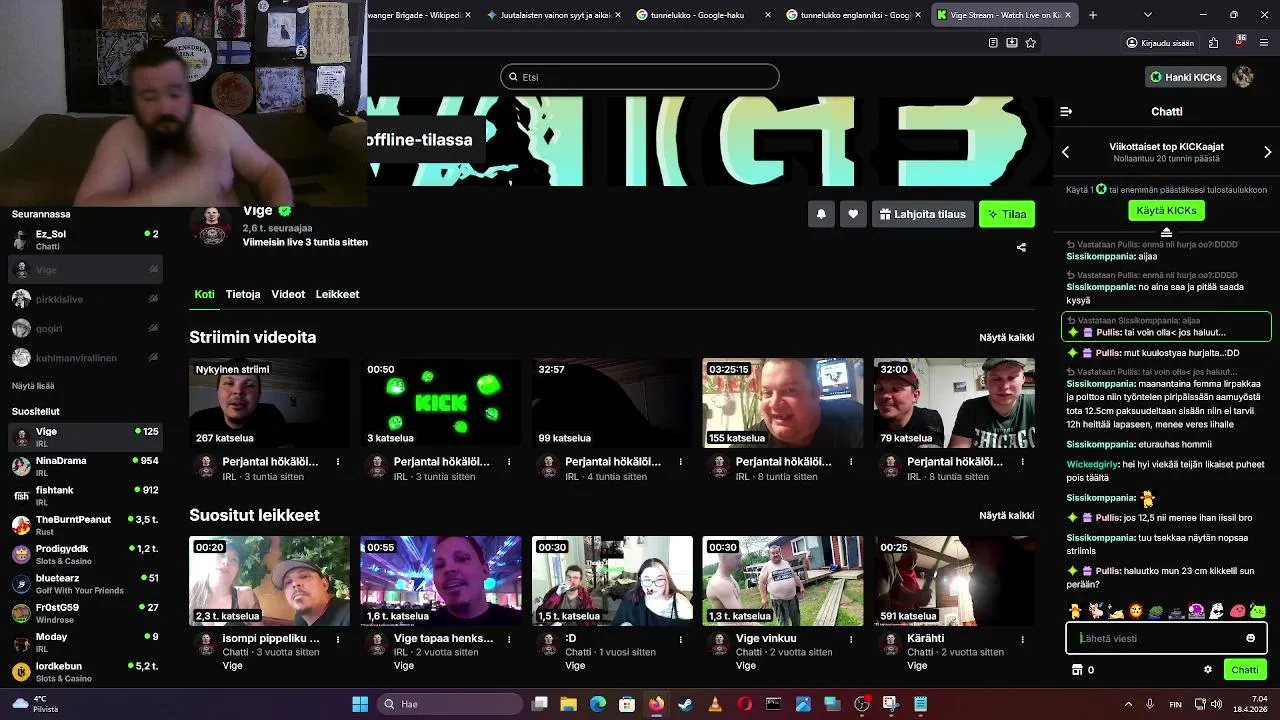This screenshot has height=720, width=1280.
Task: Toggle reader view icon in the address bar
Action: pyautogui.click(x=993, y=43)
